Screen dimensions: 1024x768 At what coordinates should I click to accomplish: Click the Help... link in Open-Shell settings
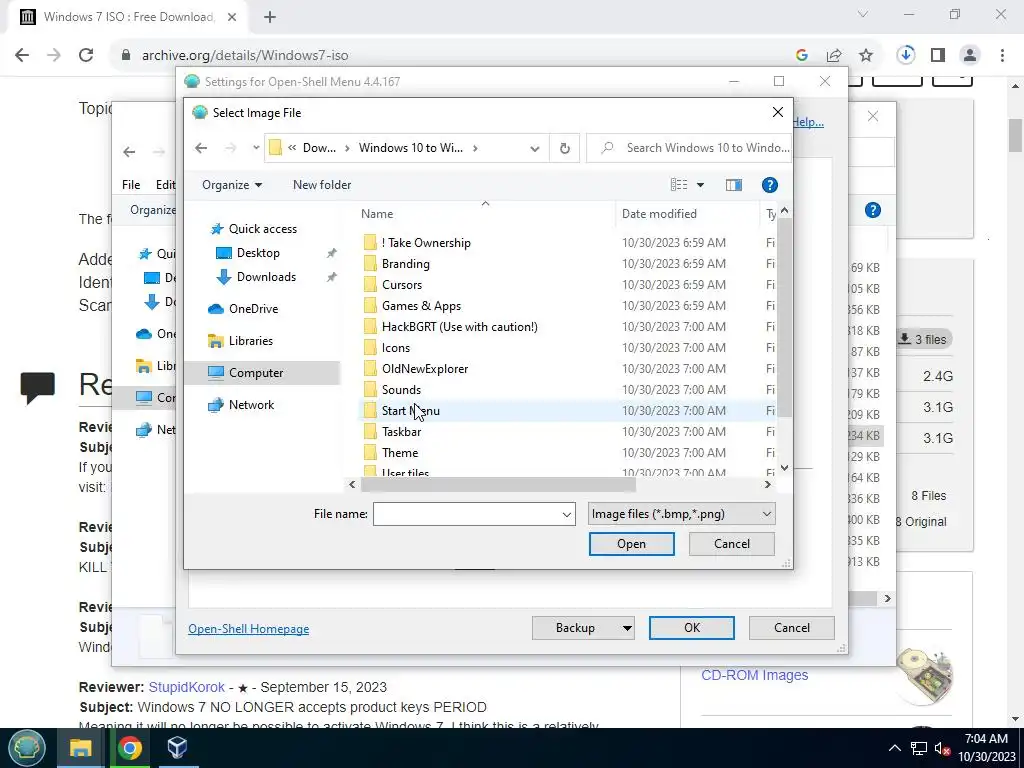tap(808, 122)
